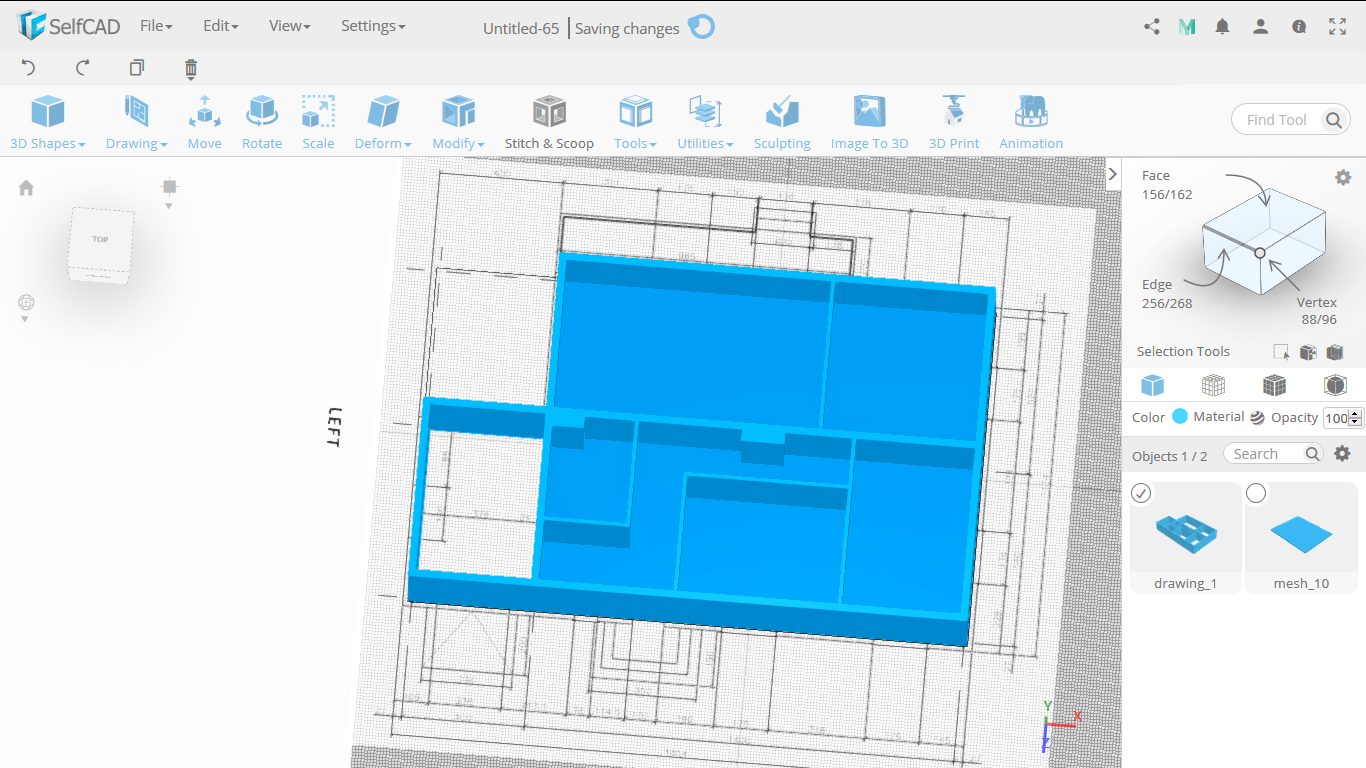
Task: Open the 3D Print tool
Action: tap(954, 122)
